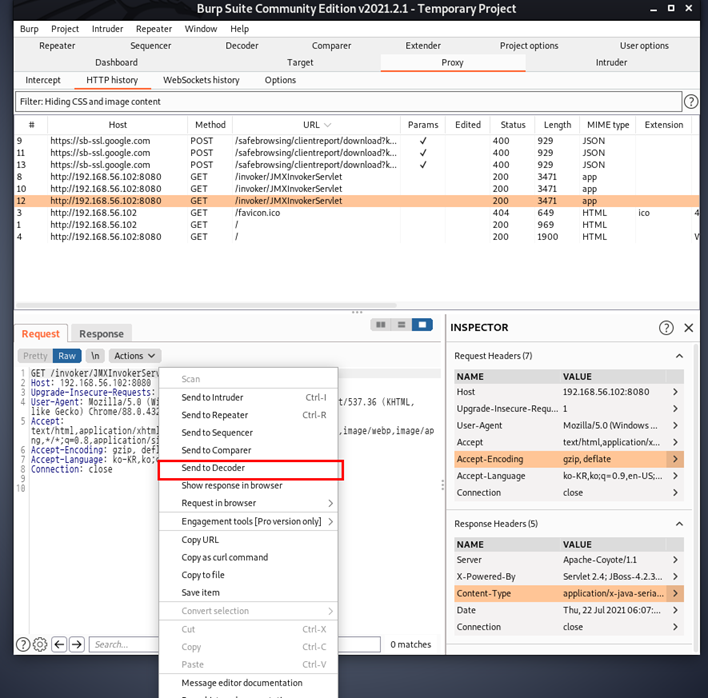
Task: Sort by the URL column header
Action: [317, 125]
